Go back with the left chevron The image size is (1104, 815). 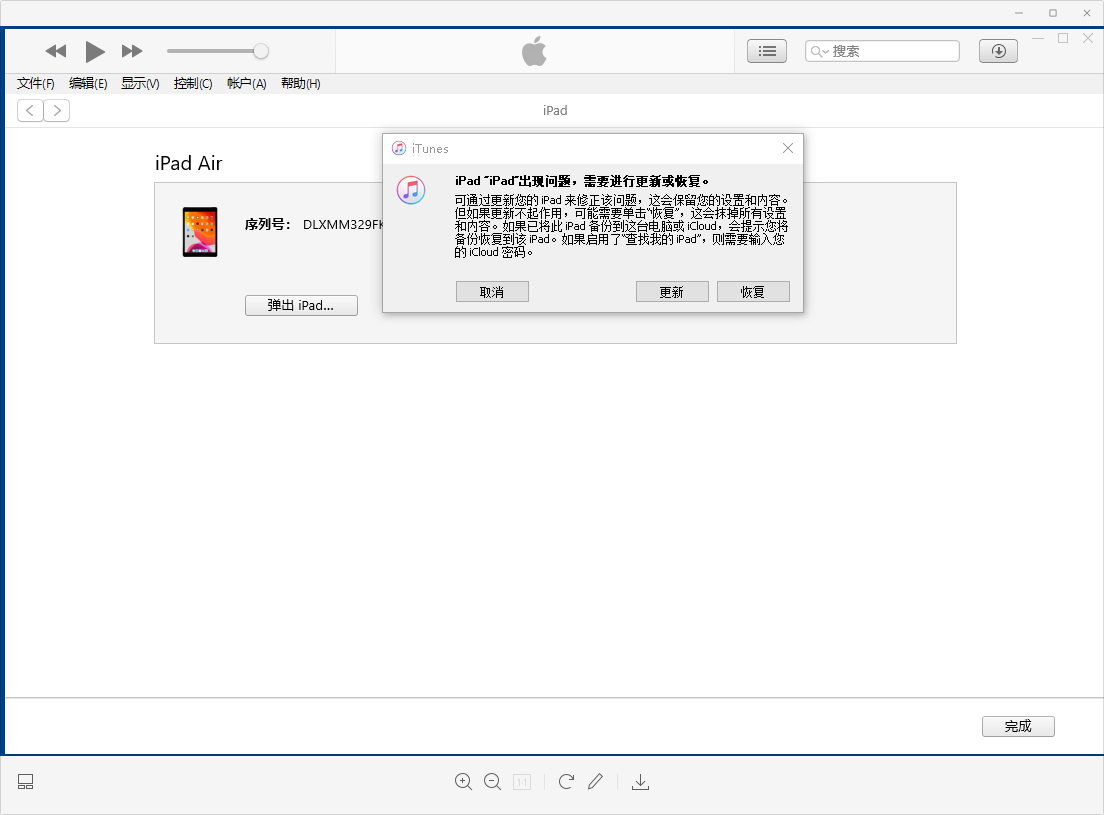coord(30,110)
